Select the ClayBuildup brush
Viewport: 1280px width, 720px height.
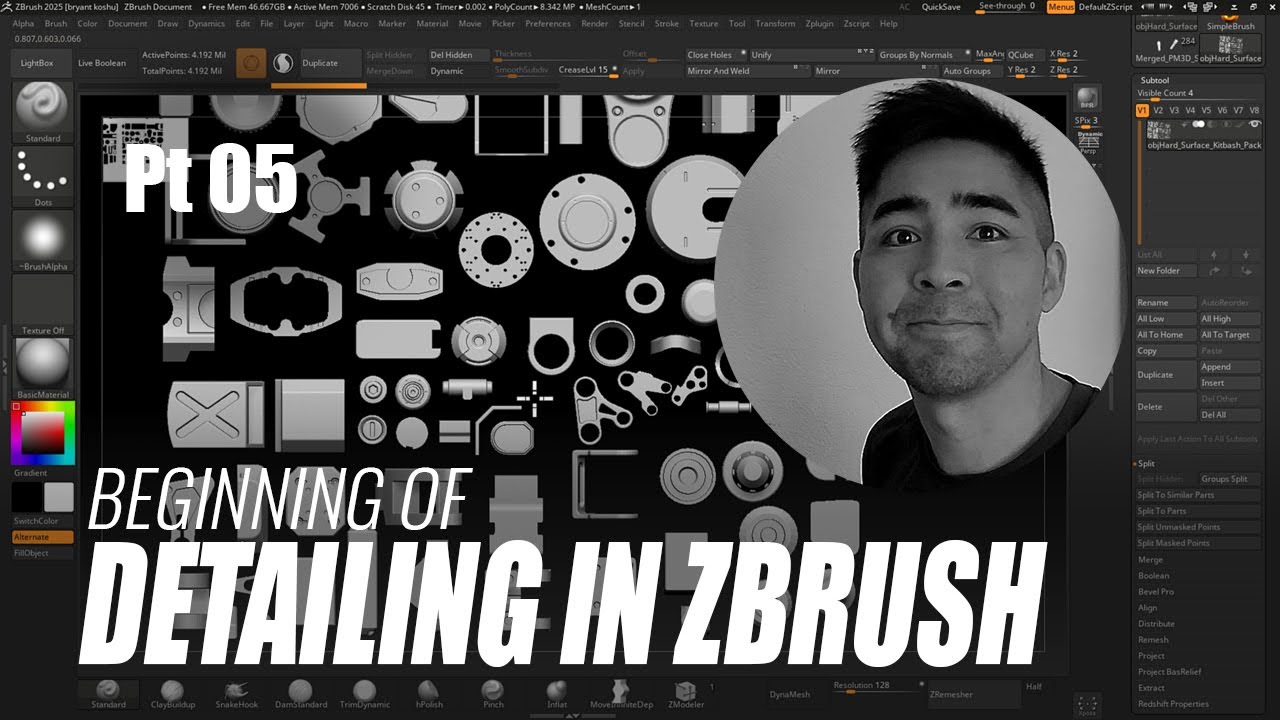click(x=172, y=694)
